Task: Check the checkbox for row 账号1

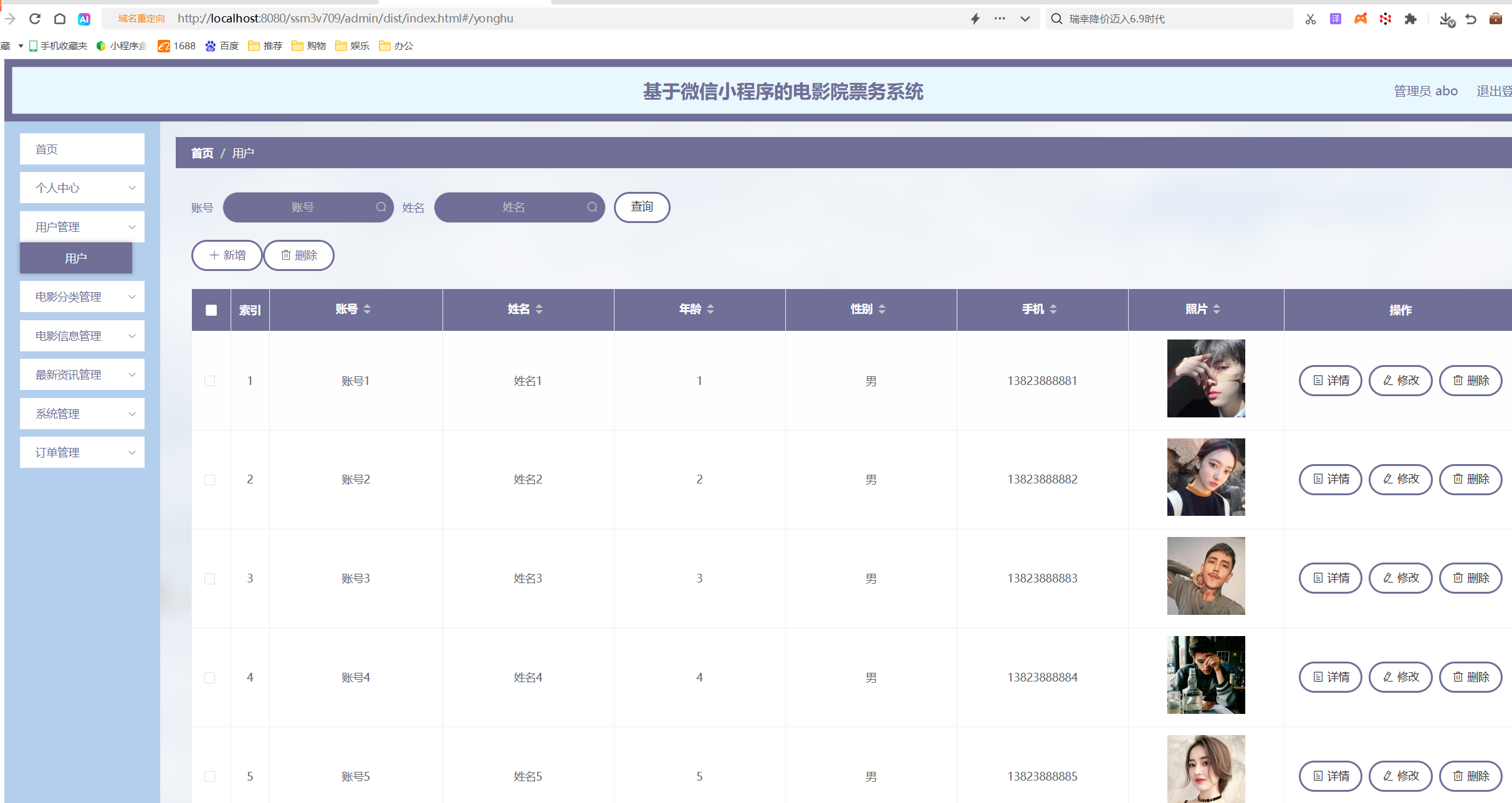Action: pyautogui.click(x=210, y=381)
